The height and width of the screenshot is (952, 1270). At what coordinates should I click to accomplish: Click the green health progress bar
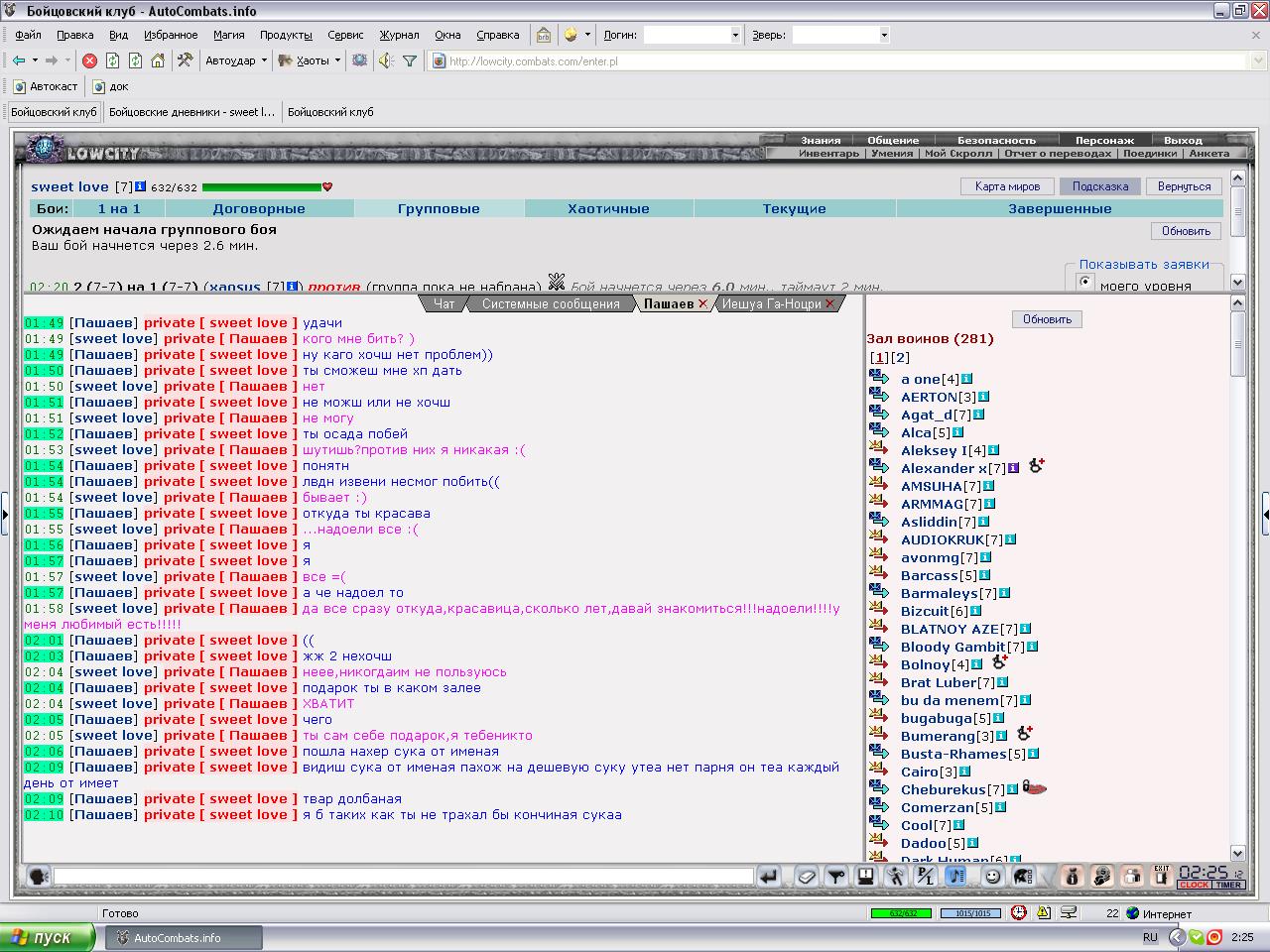point(262,186)
